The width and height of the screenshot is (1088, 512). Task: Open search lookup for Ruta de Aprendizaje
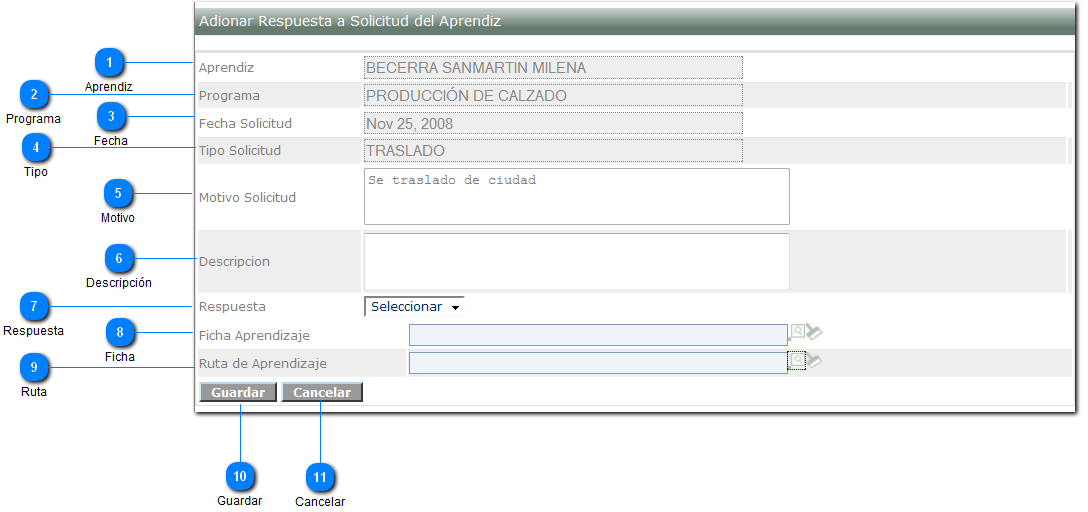click(797, 360)
